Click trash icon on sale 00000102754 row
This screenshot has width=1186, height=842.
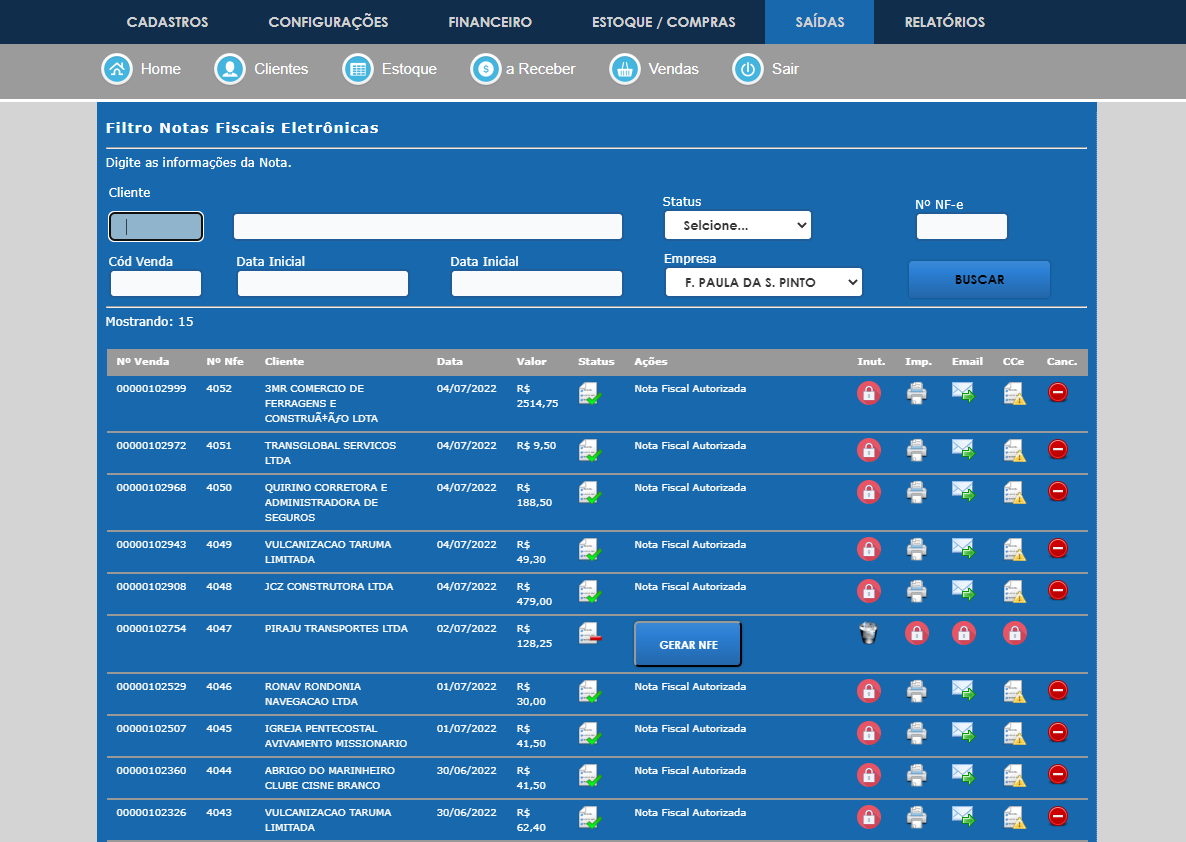pos(868,633)
